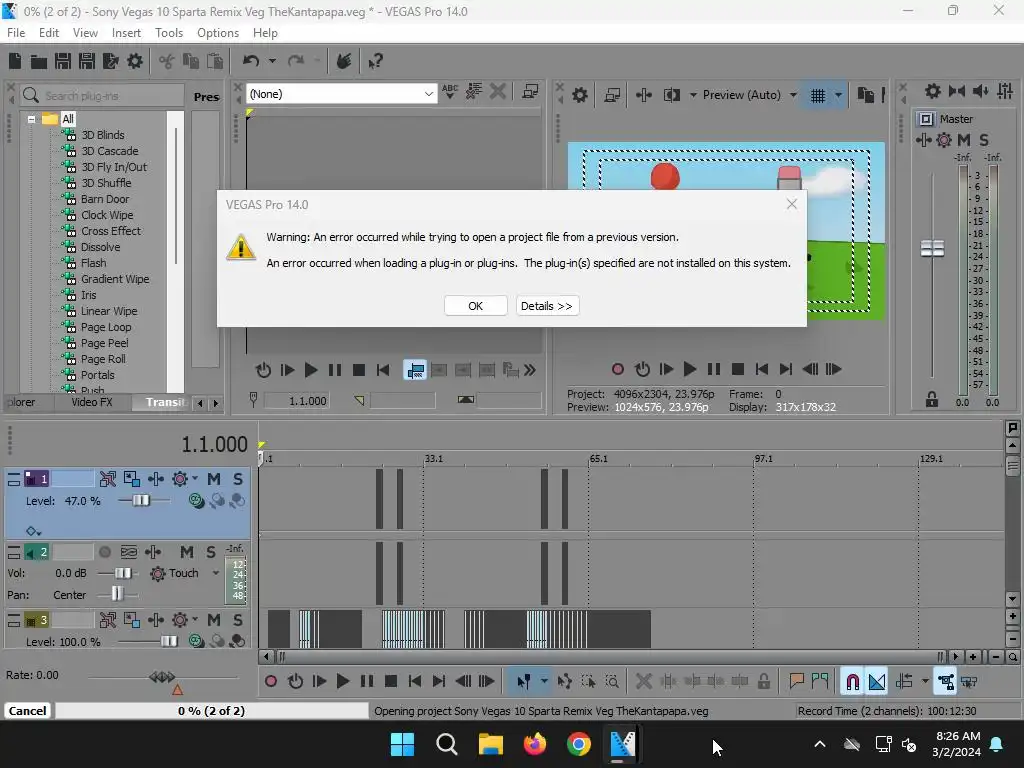The image size is (1024, 768).
Task: Click Split Screen View icon in preview
Action: pos(672,95)
